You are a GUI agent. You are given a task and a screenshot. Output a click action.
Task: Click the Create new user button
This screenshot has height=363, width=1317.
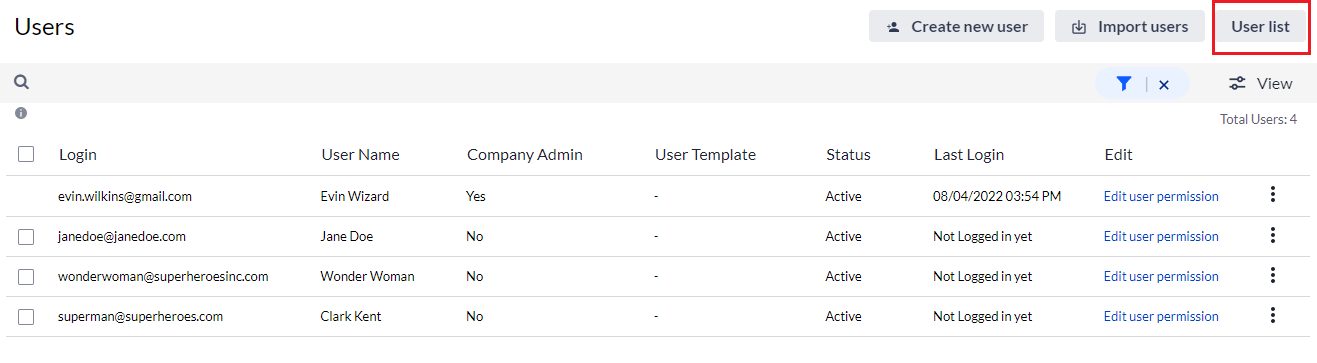[x=956, y=27]
